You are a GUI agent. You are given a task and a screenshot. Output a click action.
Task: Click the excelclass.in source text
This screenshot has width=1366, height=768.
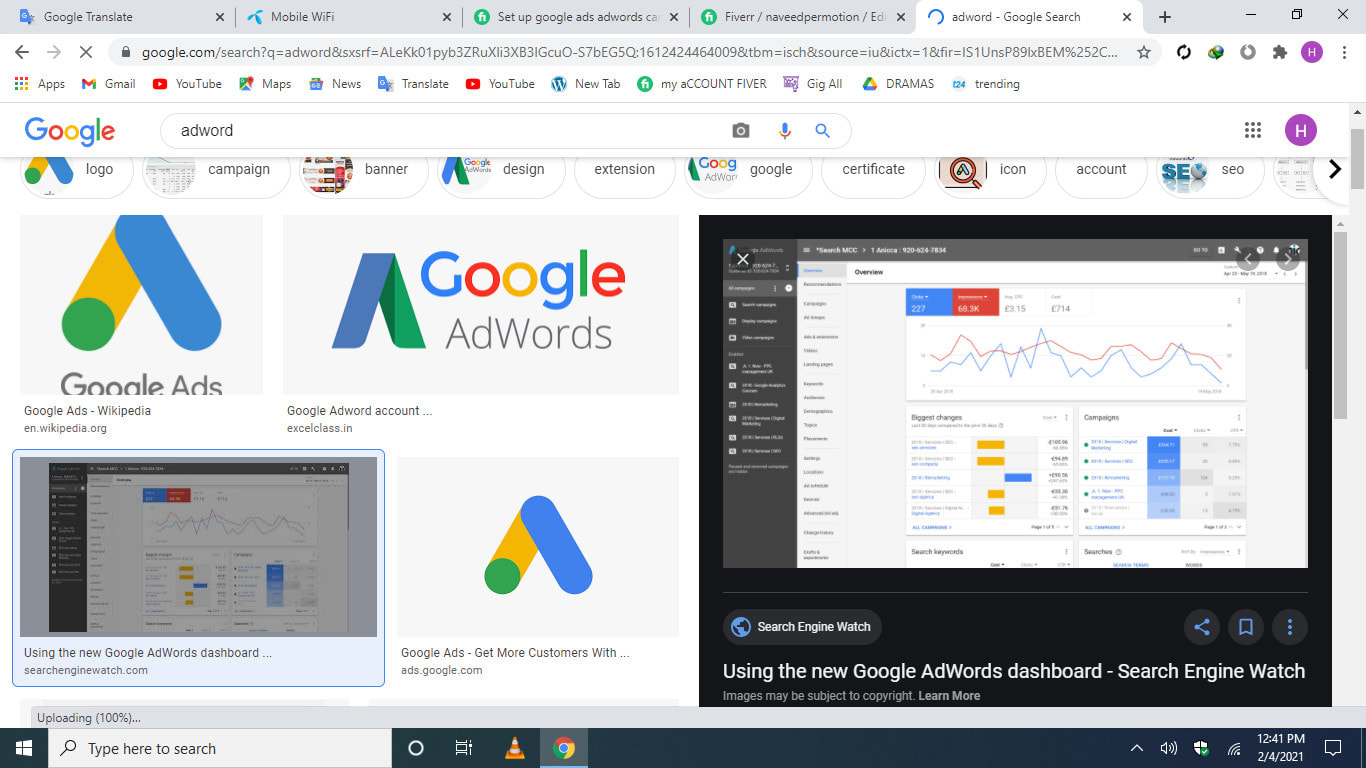click(x=320, y=428)
